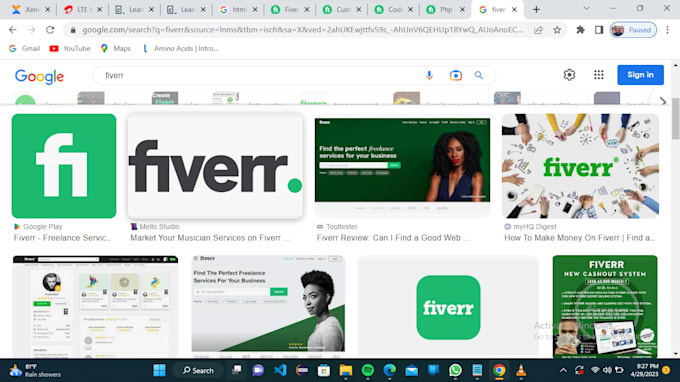Image resolution: width=680 pixels, height=382 pixels.
Task: Show hidden system tray icons
Action: click(563, 370)
